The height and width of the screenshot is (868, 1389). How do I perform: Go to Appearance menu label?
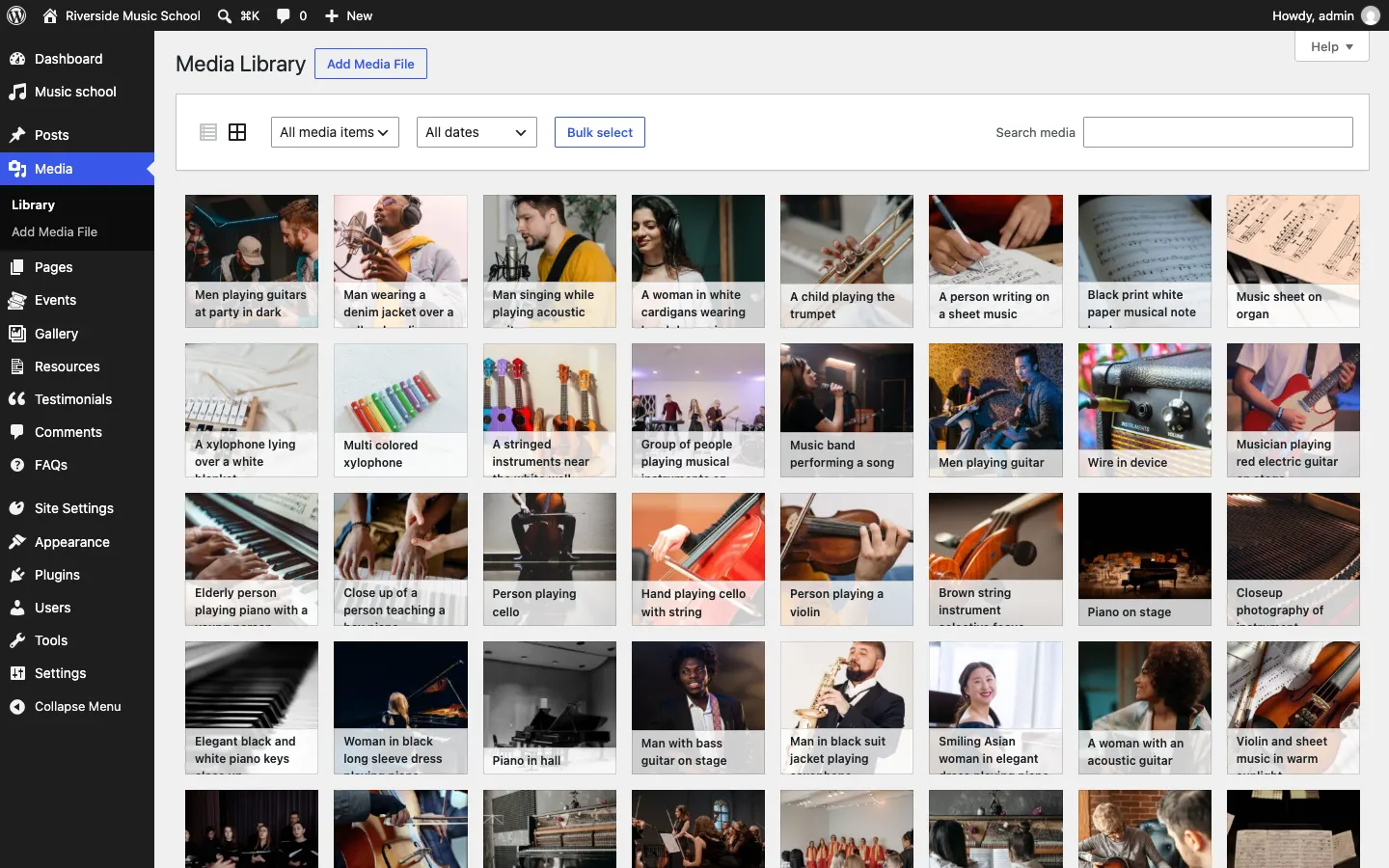[x=72, y=542]
